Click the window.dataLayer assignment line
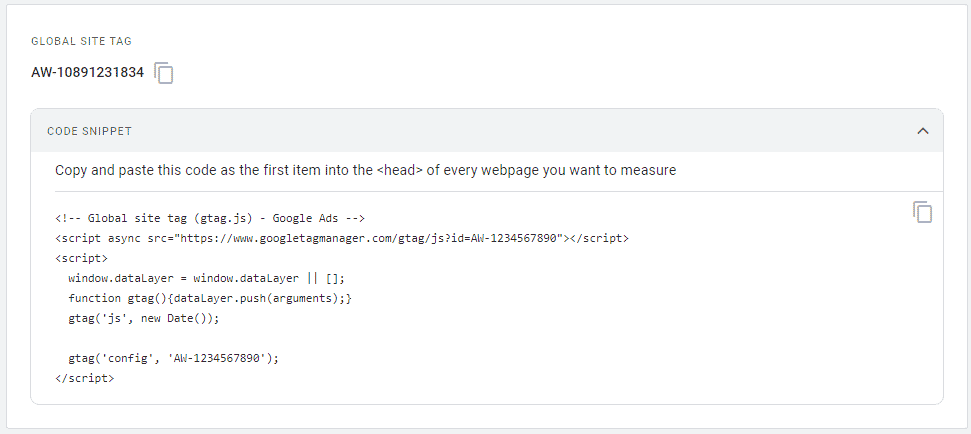 tap(207, 279)
